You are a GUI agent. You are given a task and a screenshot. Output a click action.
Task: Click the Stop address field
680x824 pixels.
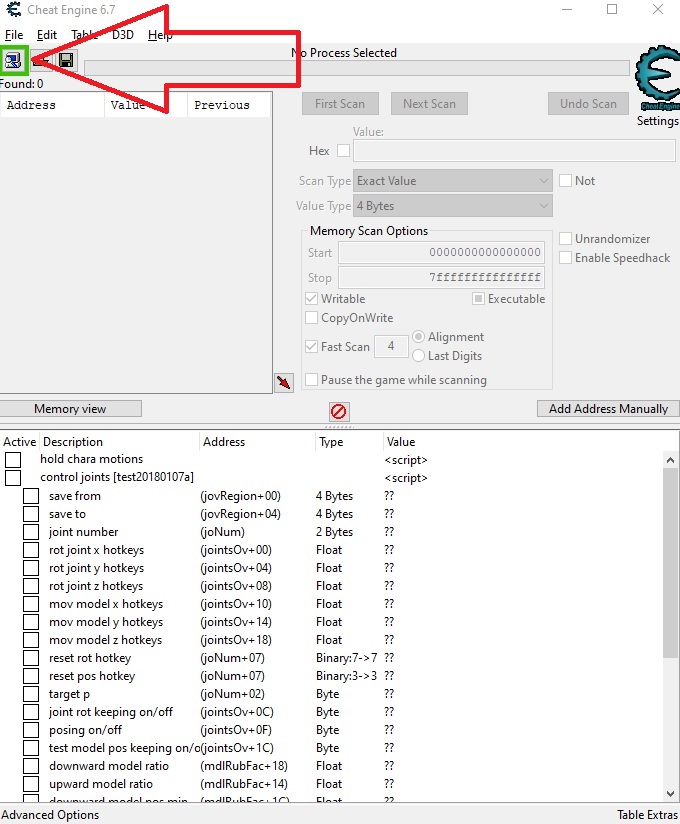click(x=441, y=277)
